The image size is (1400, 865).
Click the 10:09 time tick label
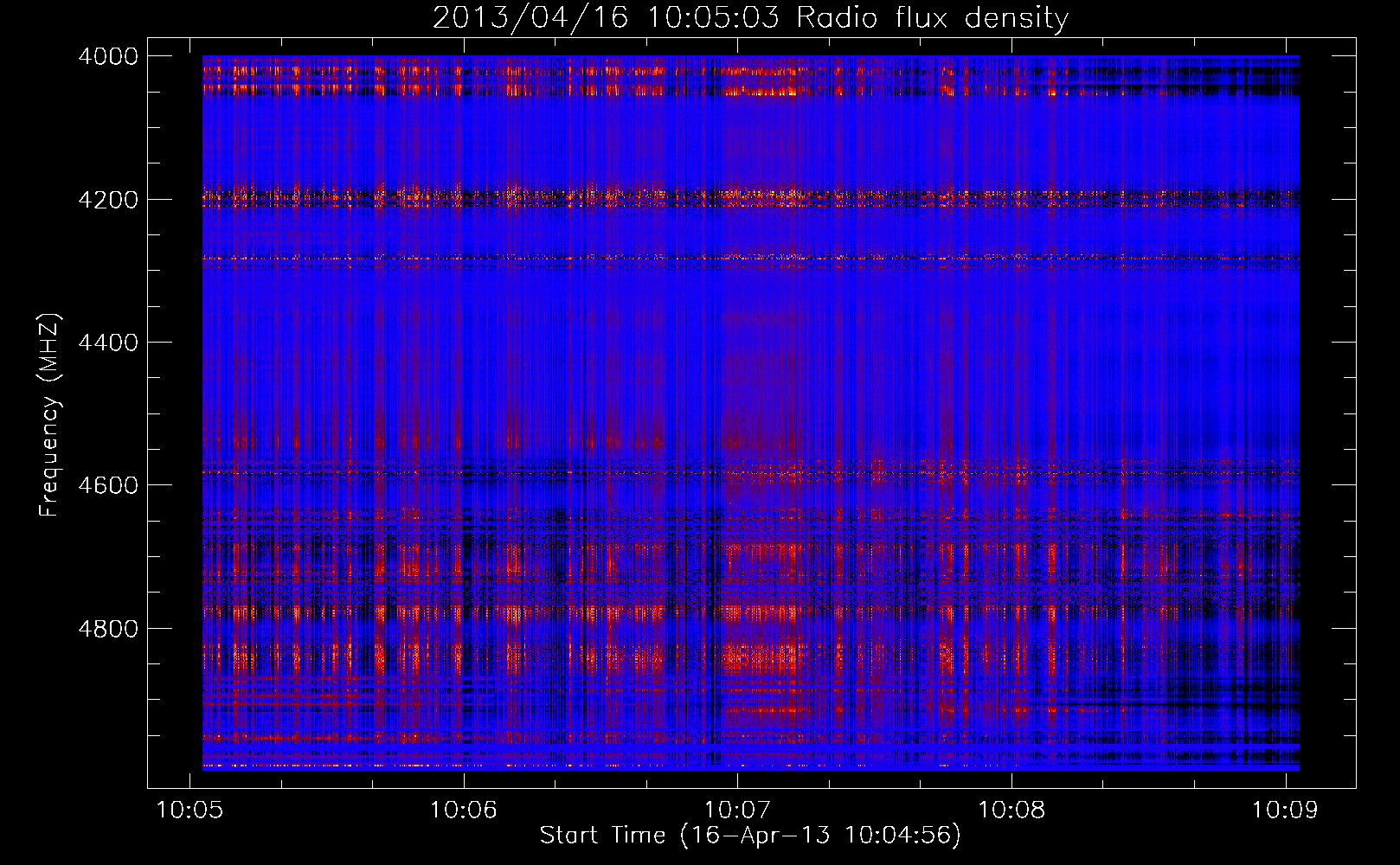pyautogui.click(x=1285, y=810)
